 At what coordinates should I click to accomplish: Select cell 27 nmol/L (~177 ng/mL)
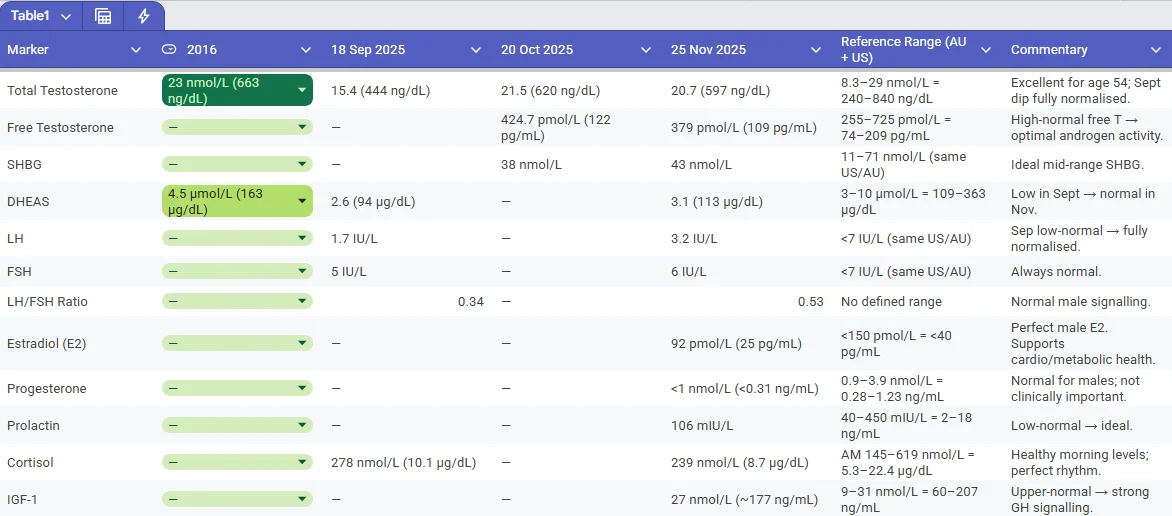pyautogui.click(x=744, y=499)
